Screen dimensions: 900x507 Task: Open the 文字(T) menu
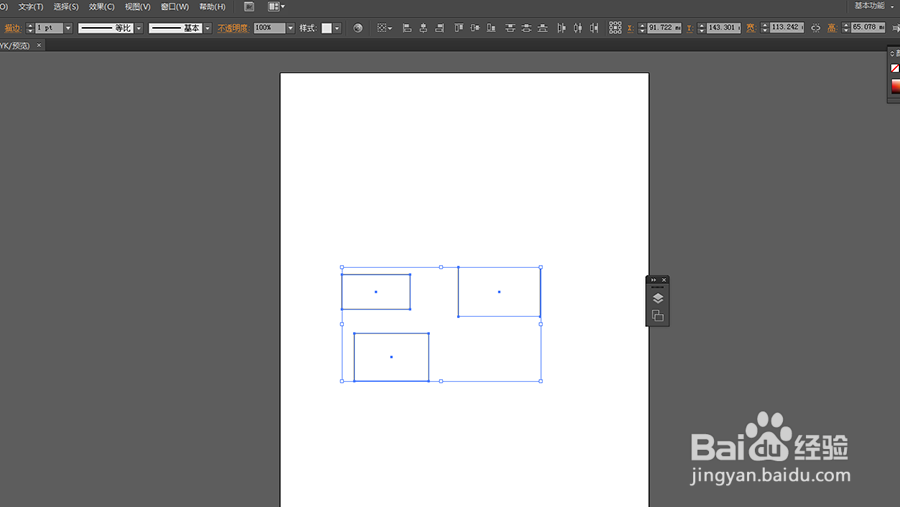pyautogui.click(x=31, y=7)
